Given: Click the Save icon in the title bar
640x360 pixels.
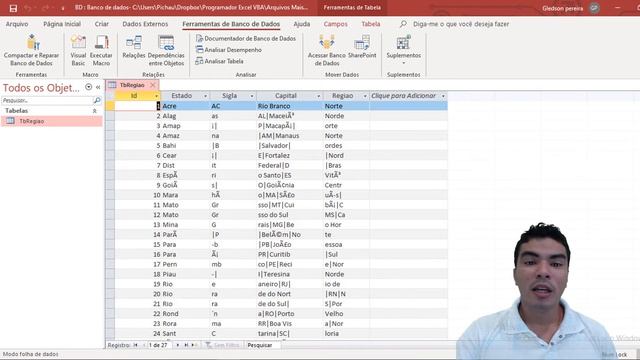Looking at the screenshot, I should [13, 8].
